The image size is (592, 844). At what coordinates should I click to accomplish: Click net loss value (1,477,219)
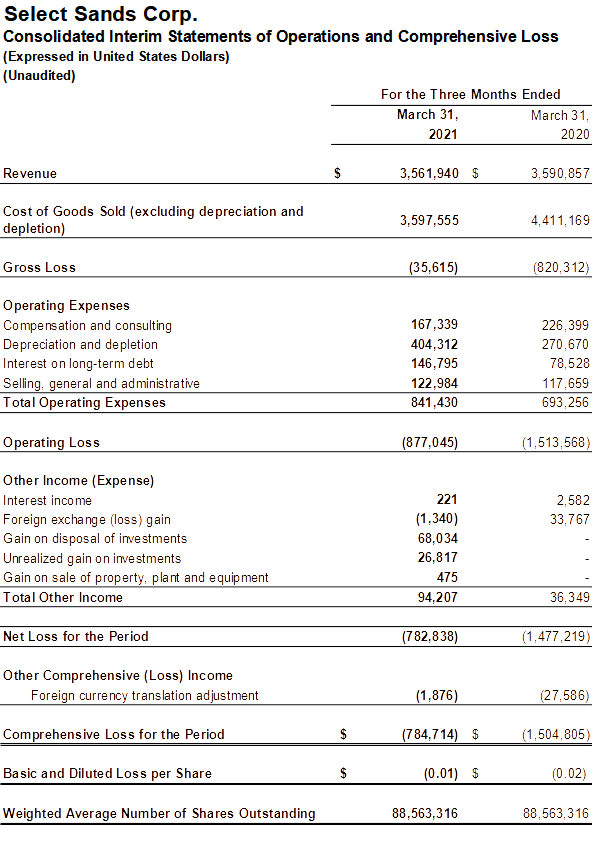pos(556,637)
